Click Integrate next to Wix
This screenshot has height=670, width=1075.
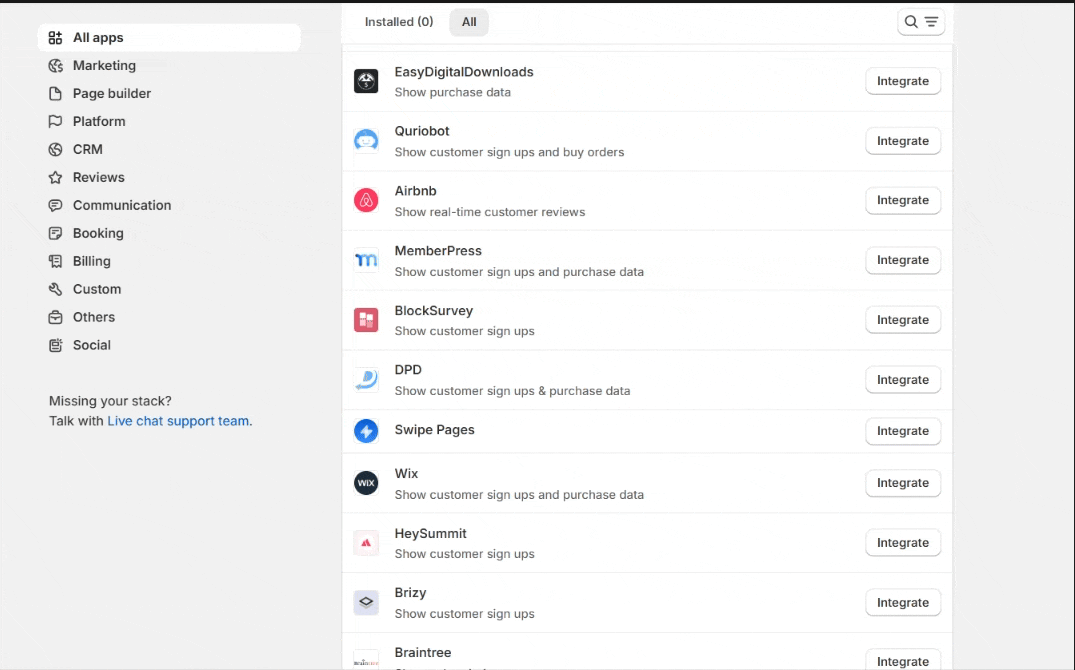coord(902,483)
